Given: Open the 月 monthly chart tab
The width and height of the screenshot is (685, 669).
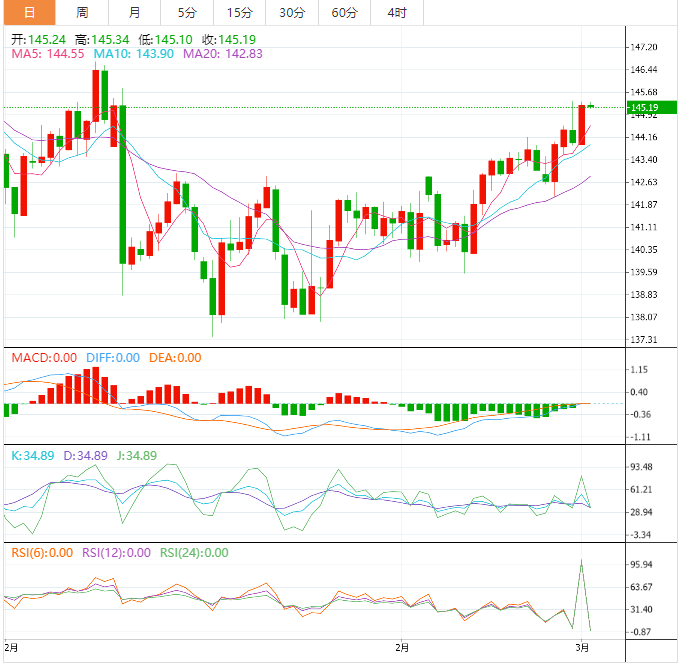Looking at the screenshot, I should pyautogui.click(x=134, y=13).
